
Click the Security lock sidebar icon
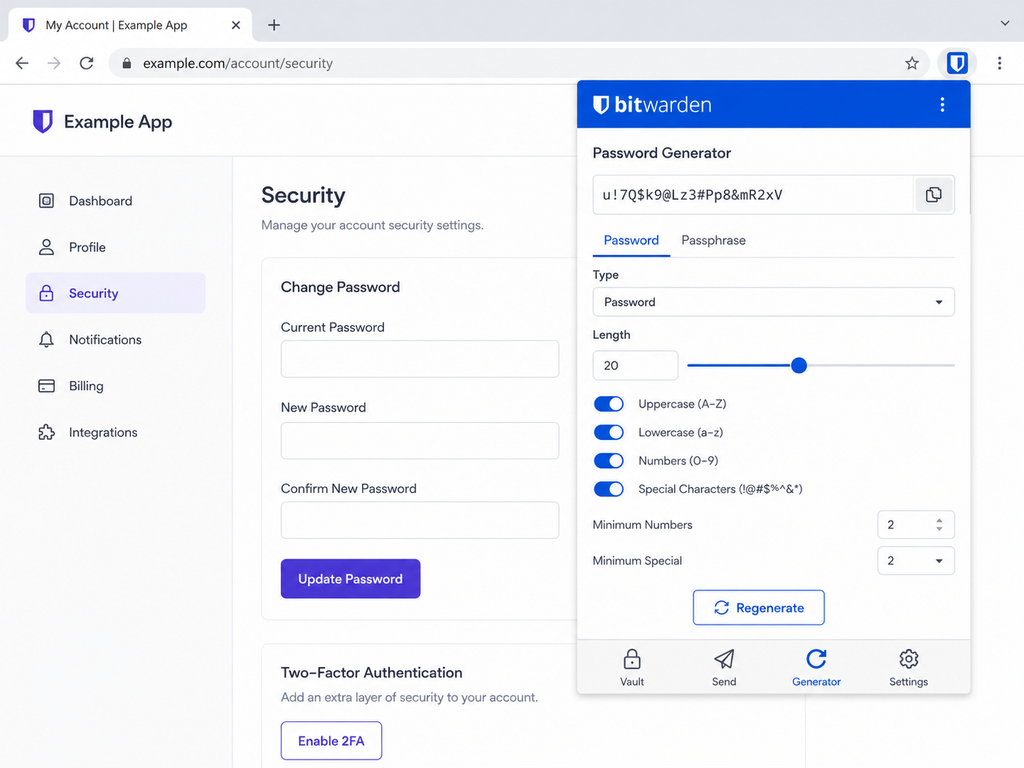46,293
